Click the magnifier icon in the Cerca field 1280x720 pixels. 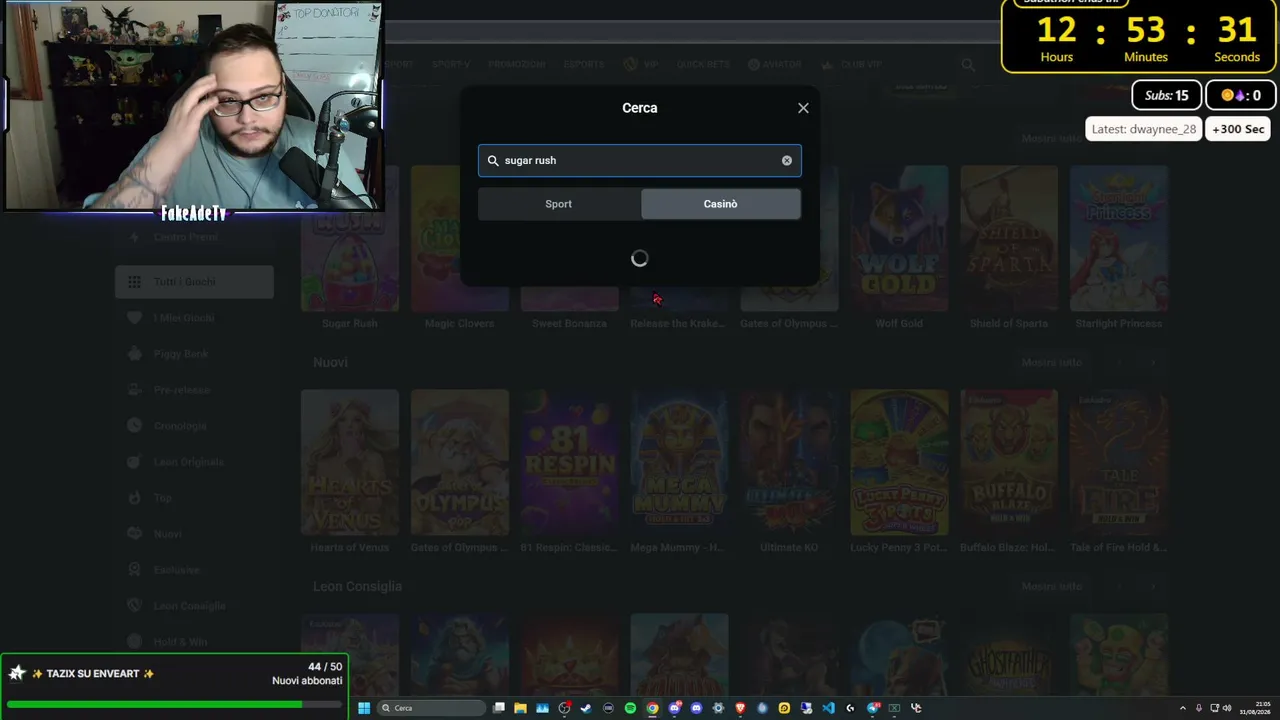click(x=493, y=160)
